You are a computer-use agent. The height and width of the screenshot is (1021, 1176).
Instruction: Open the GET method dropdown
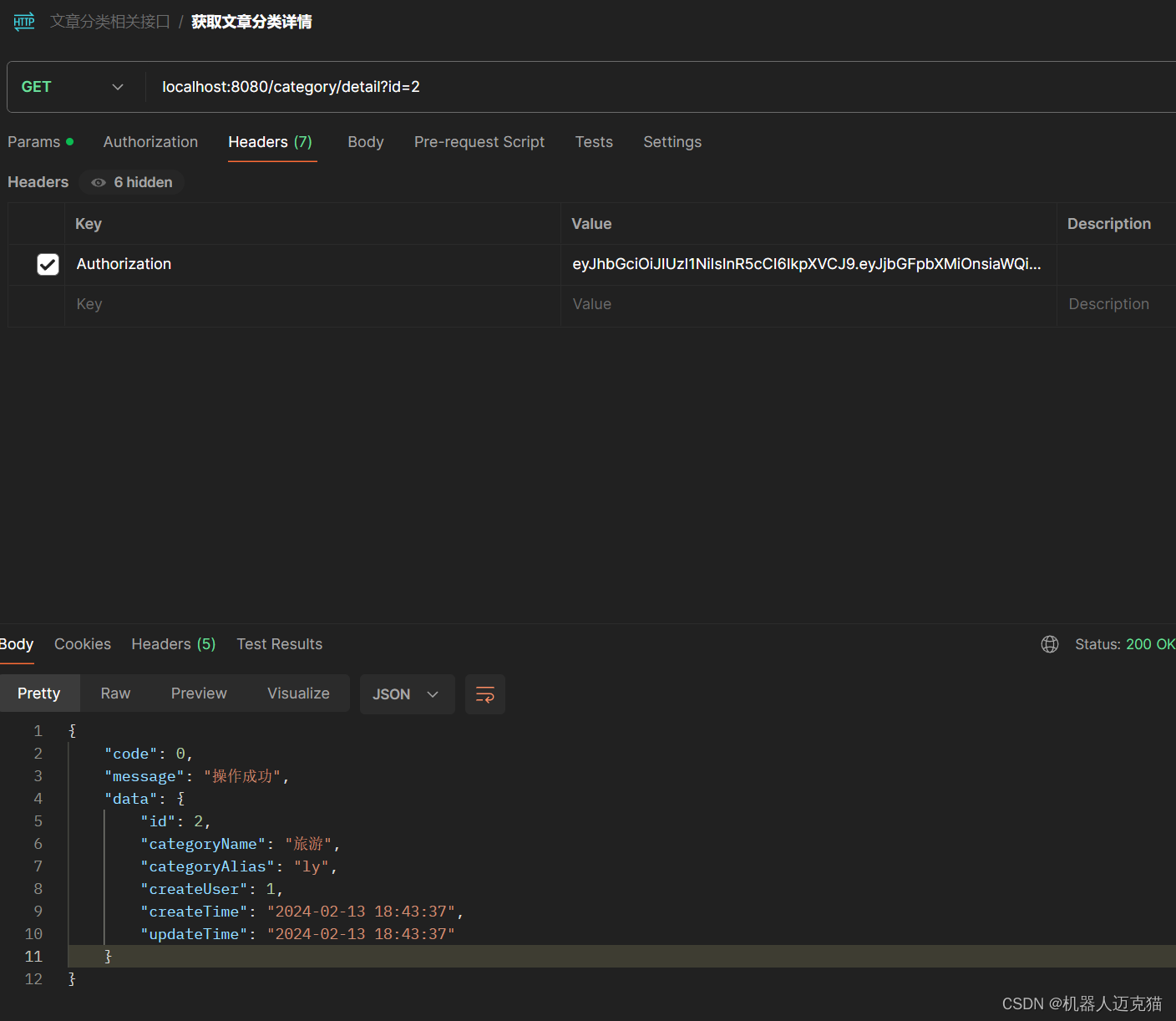click(73, 87)
